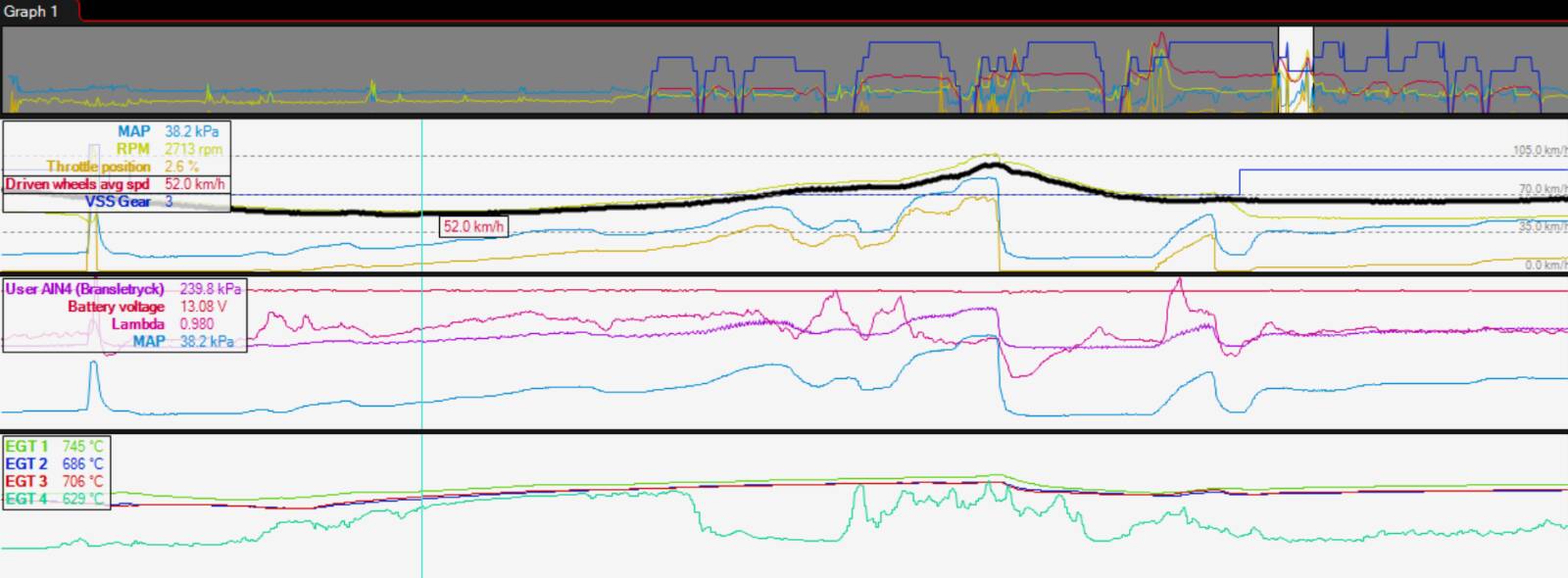Click the Throttle position legend entry
The width and height of the screenshot is (1568, 578).
98,167
